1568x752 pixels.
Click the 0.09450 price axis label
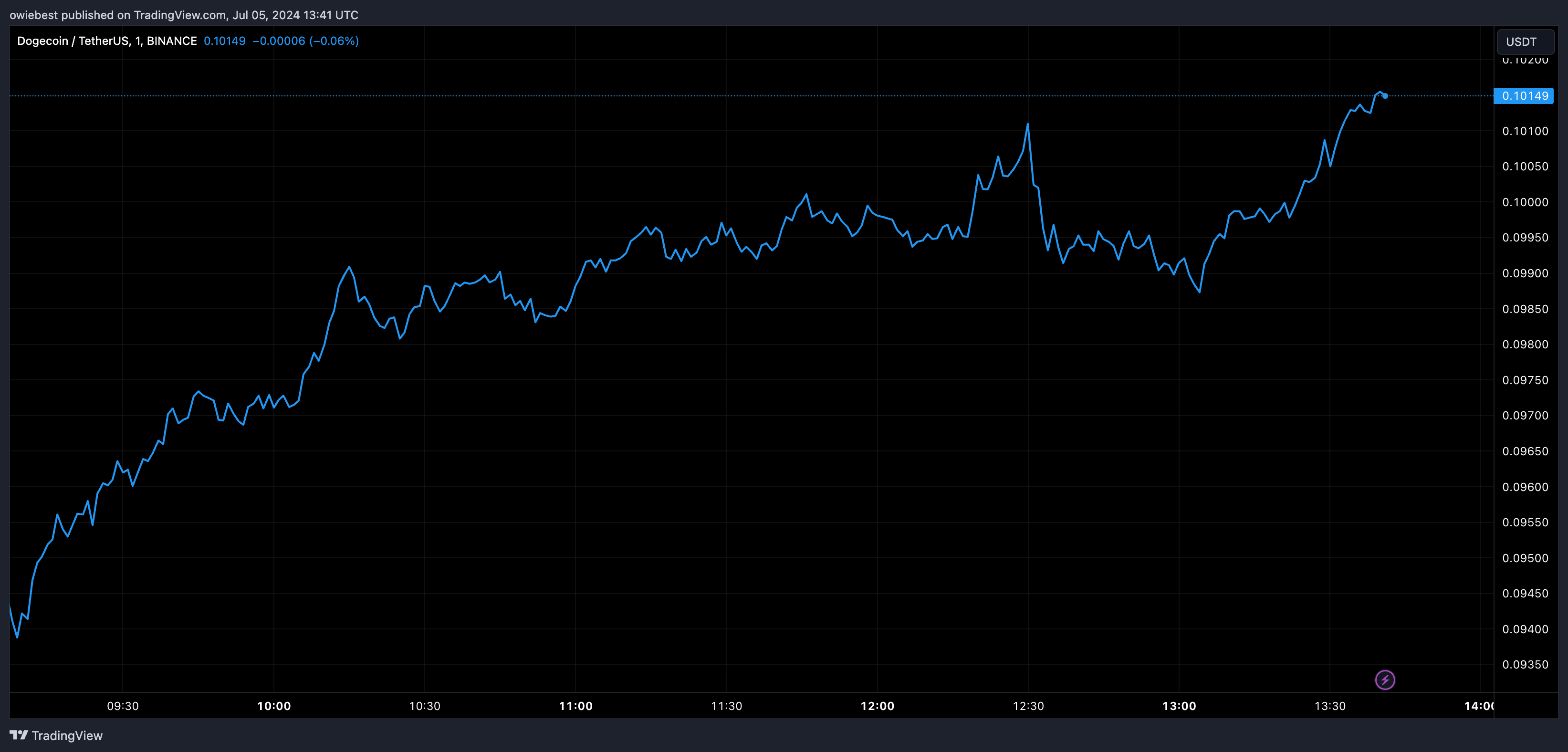tap(1525, 594)
